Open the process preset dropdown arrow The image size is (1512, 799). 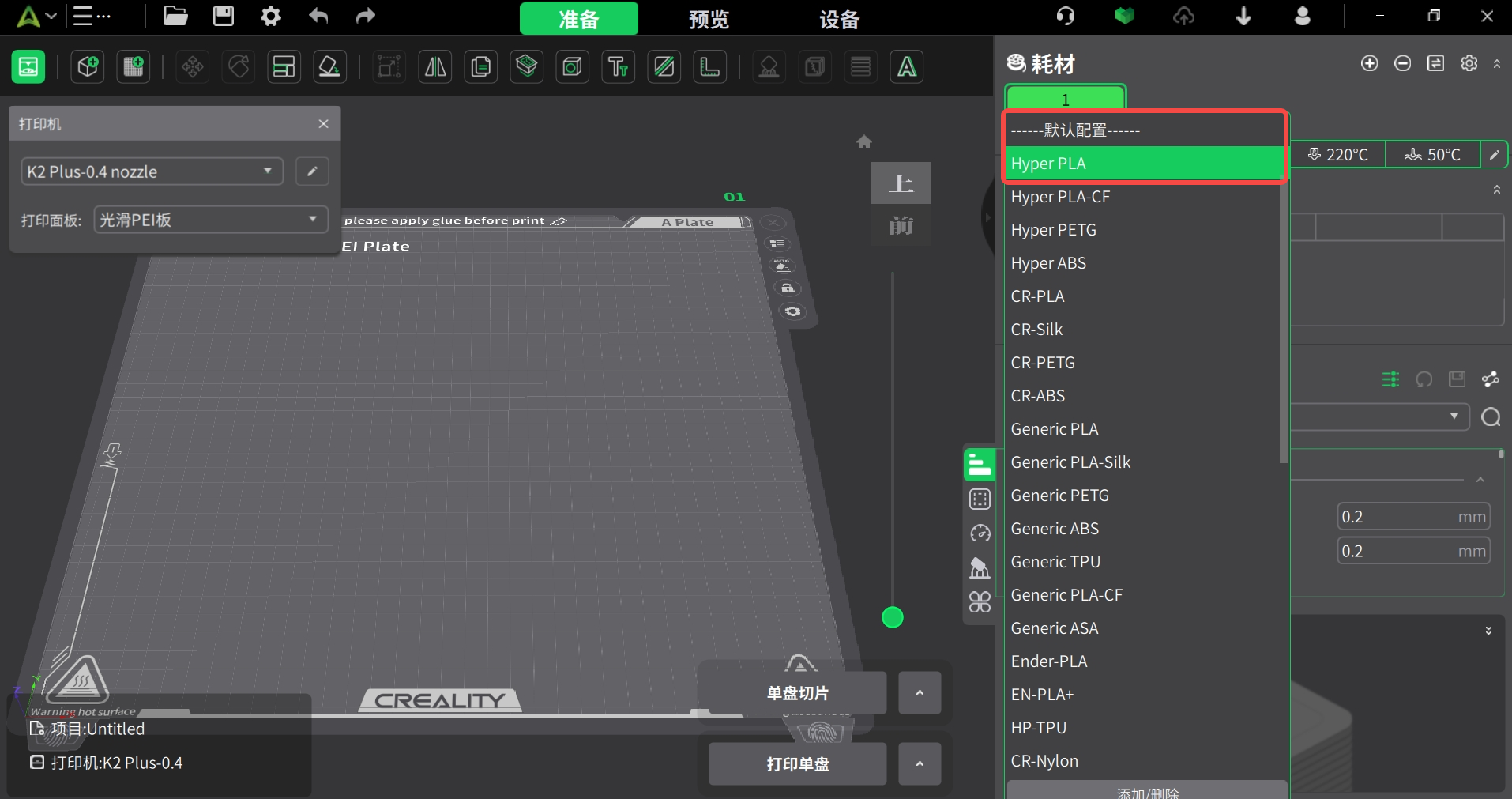[x=1454, y=416]
